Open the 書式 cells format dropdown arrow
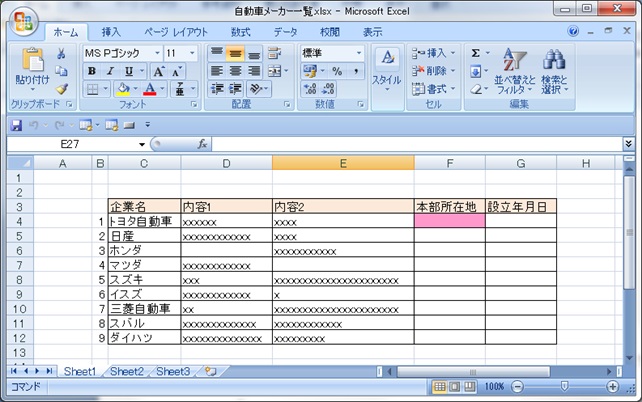Image resolution: width=642 pixels, height=402 pixels. (x=453, y=88)
